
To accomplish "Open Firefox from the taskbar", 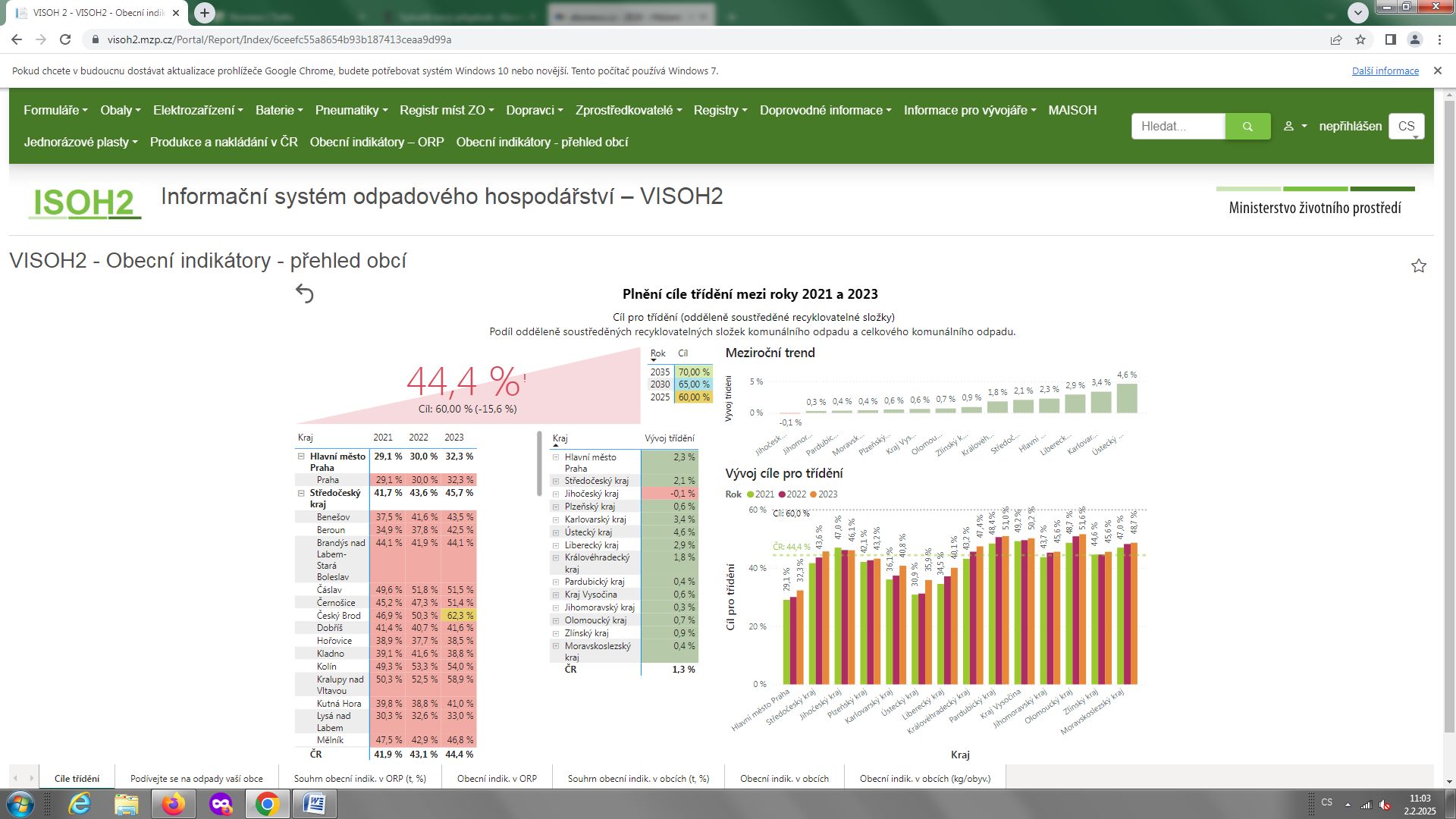I will click(x=174, y=804).
